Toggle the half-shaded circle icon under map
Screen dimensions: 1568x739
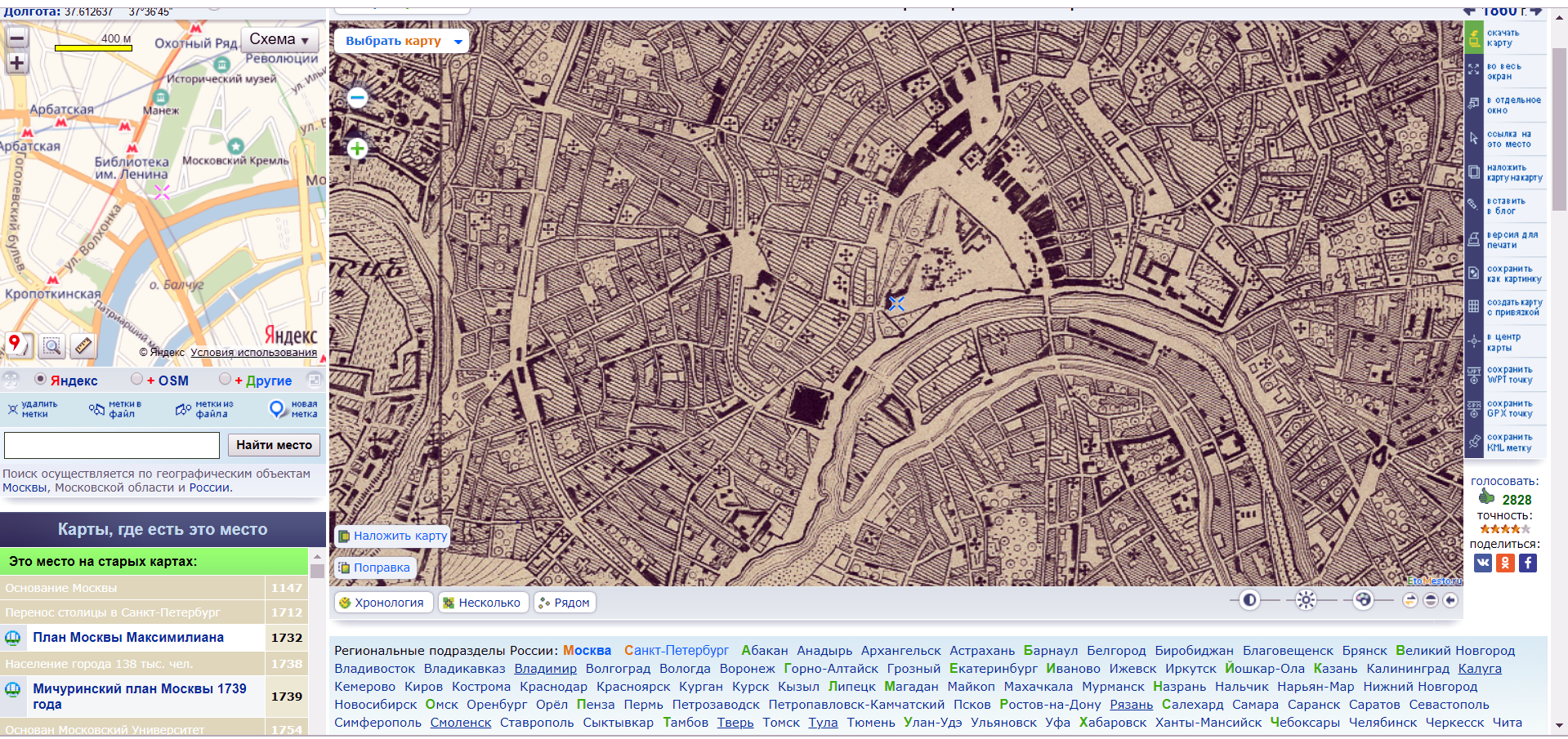coord(1430,600)
